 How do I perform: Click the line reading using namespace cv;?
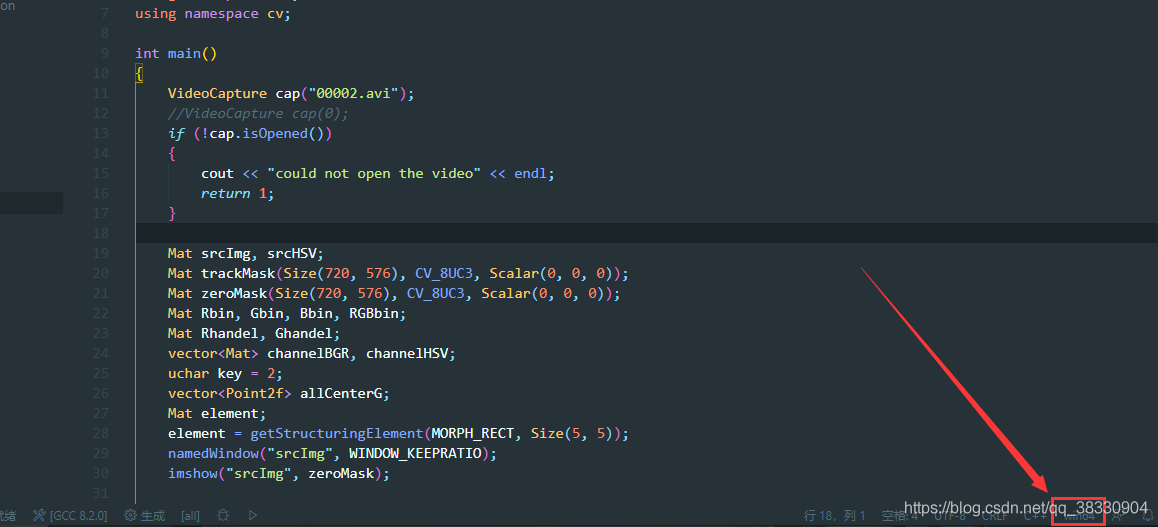click(x=213, y=13)
